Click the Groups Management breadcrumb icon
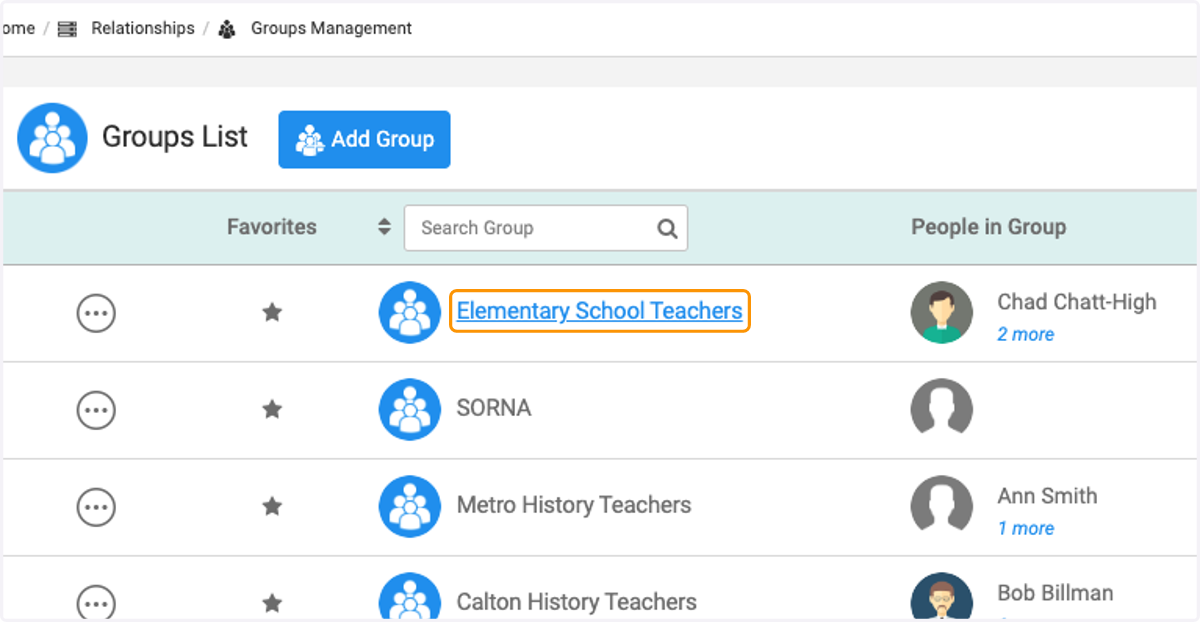Viewport: 1200px width, 622px height. pyautogui.click(x=227, y=29)
